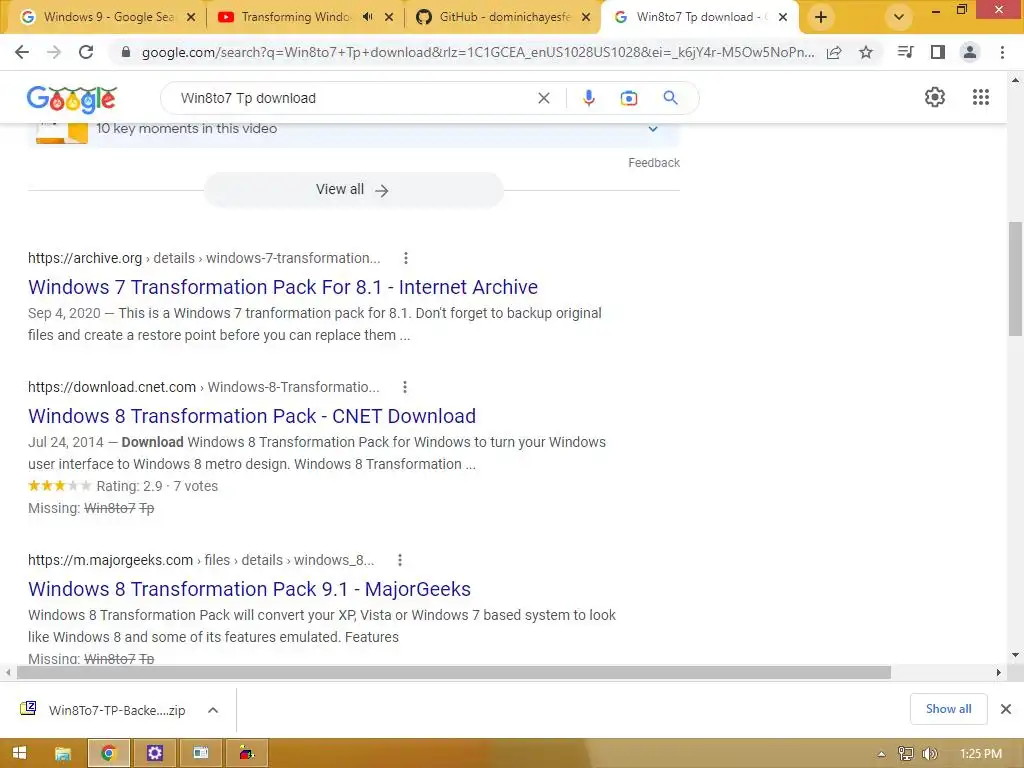Close the GitHub tab

[x=586, y=17]
